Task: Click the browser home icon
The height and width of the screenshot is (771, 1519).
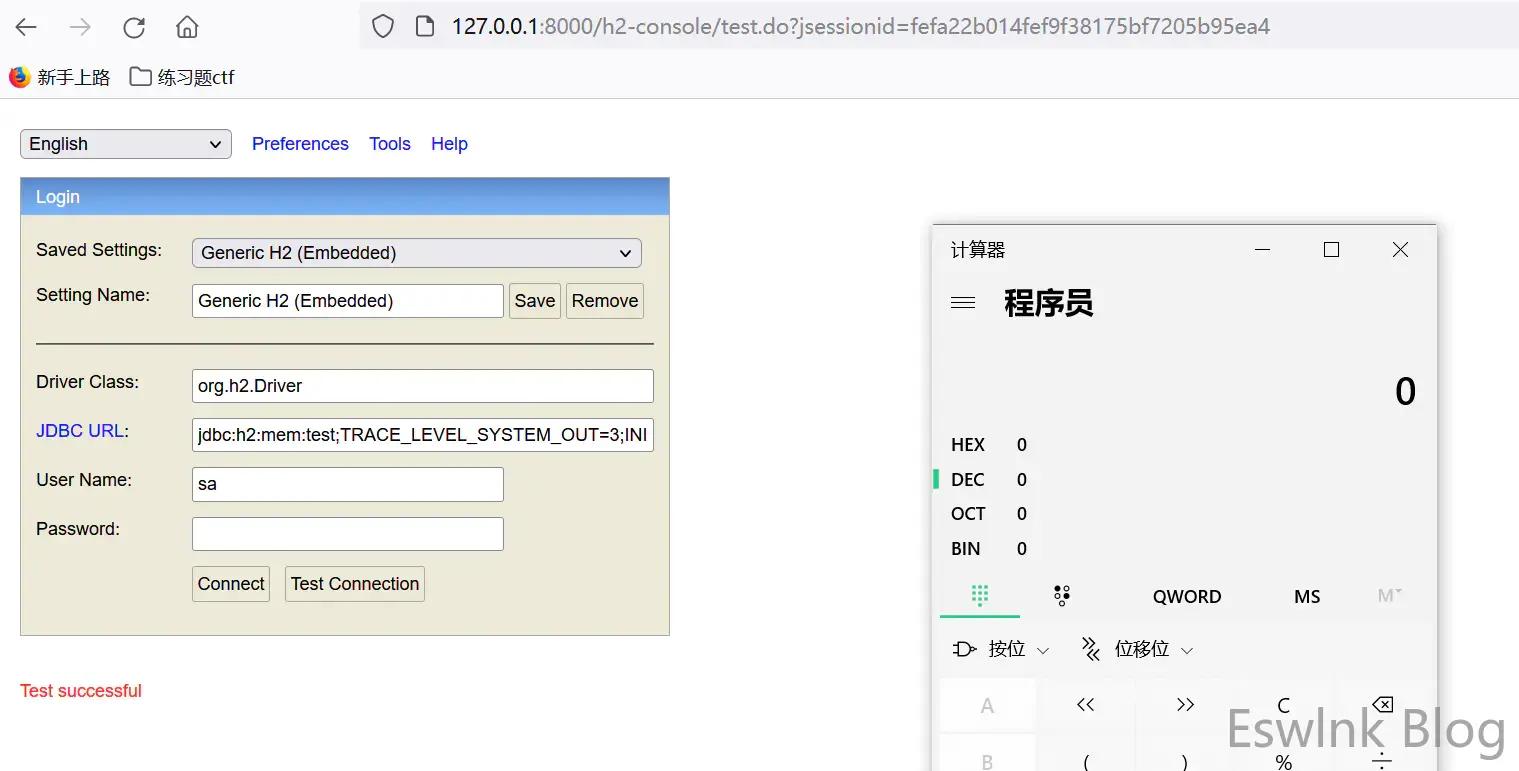Action: [x=187, y=28]
